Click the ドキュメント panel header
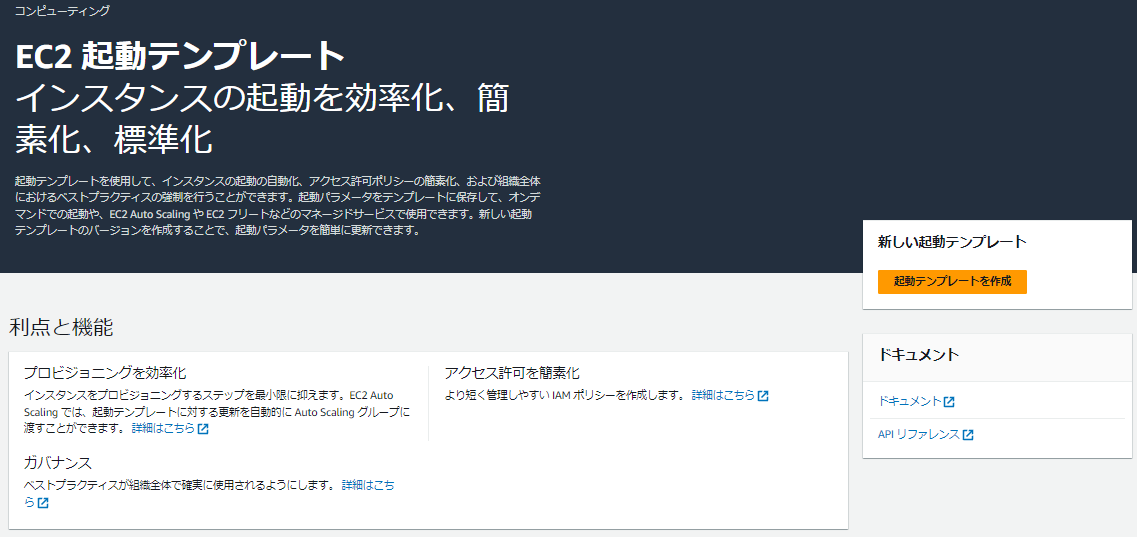The width and height of the screenshot is (1137, 537). click(918, 354)
